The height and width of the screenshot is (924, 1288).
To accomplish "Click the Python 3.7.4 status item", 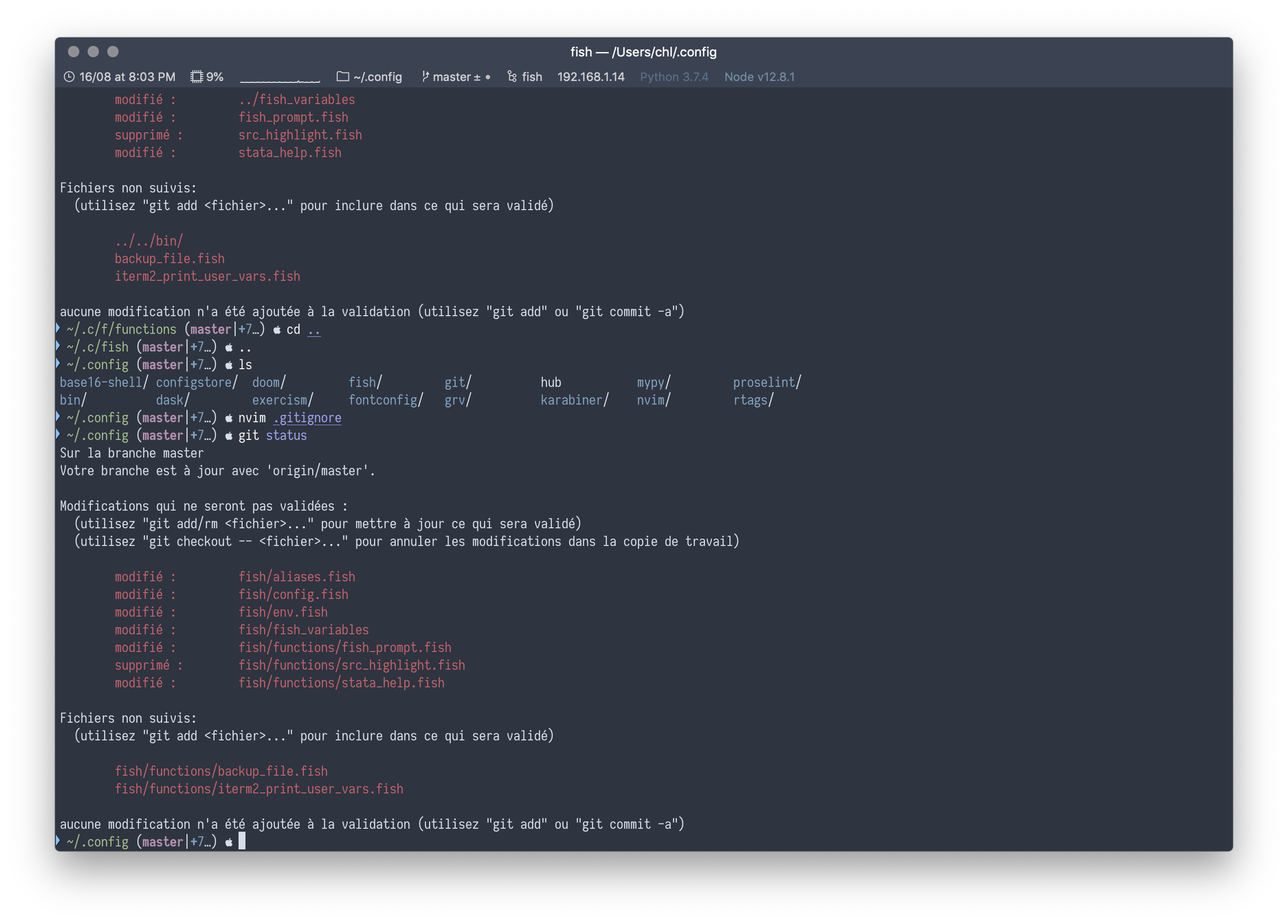I will (x=673, y=77).
